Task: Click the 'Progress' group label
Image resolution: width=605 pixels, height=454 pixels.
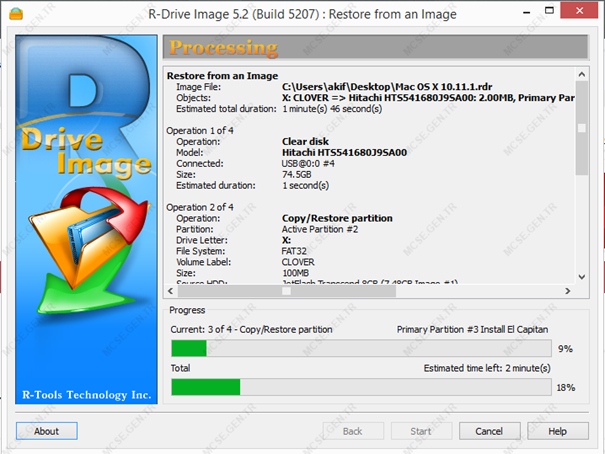Action: tap(187, 310)
